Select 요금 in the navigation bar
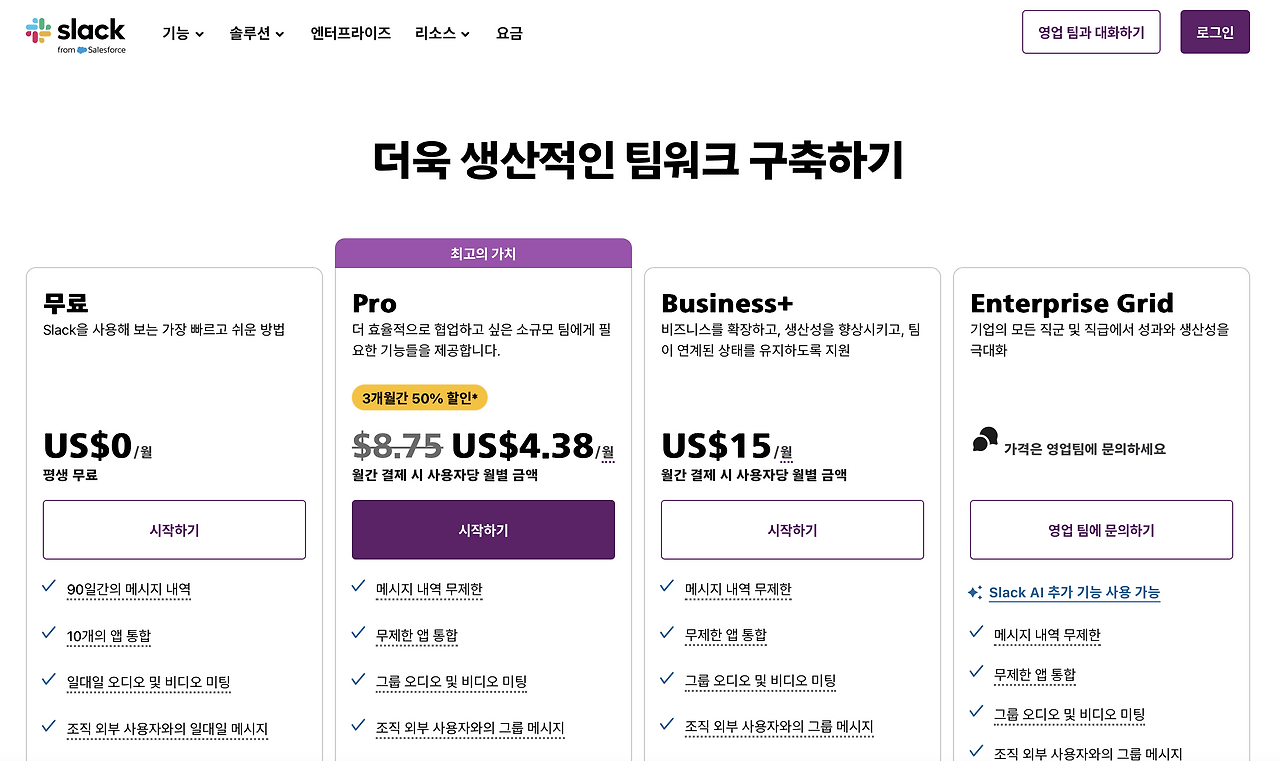Image resolution: width=1280 pixels, height=761 pixels. pos(509,33)
